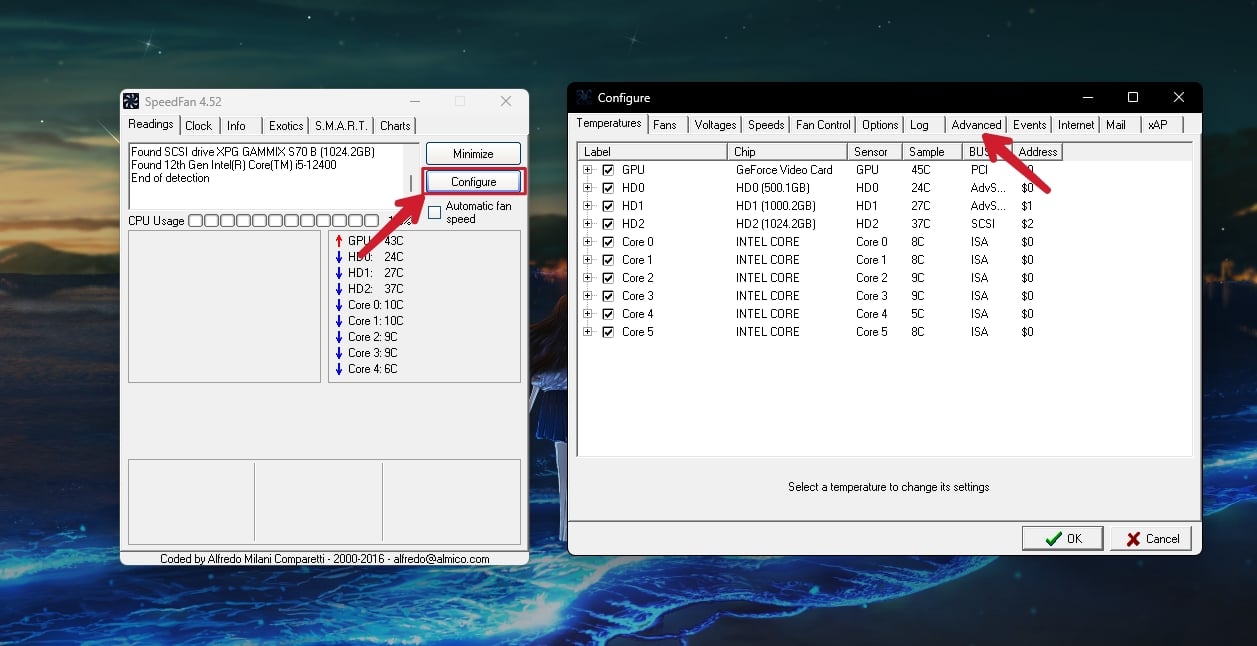The width and height of the screenshot is (1257, 646).
Task: Click the Cancel button in Configure
Action: pyautogui.click(x=1151, y=538)
